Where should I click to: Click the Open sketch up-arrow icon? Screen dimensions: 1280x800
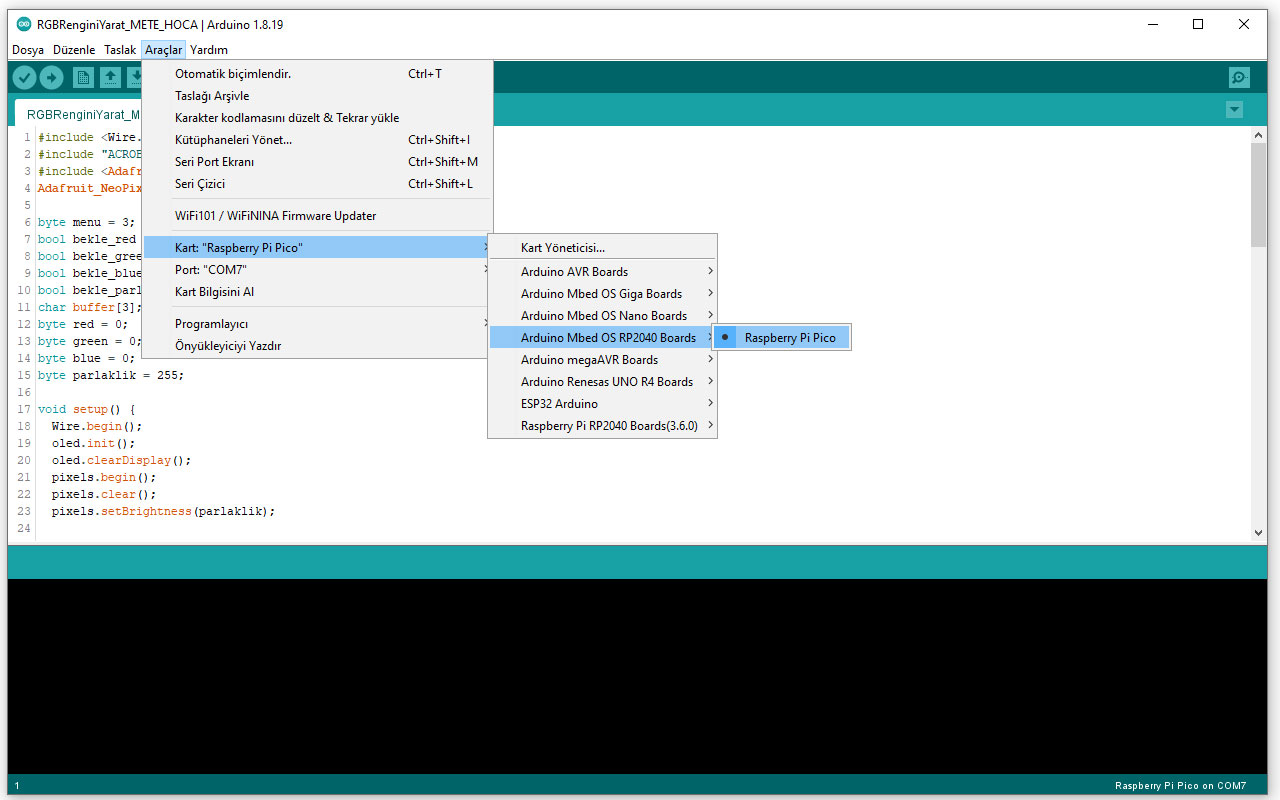coord(110,78)
